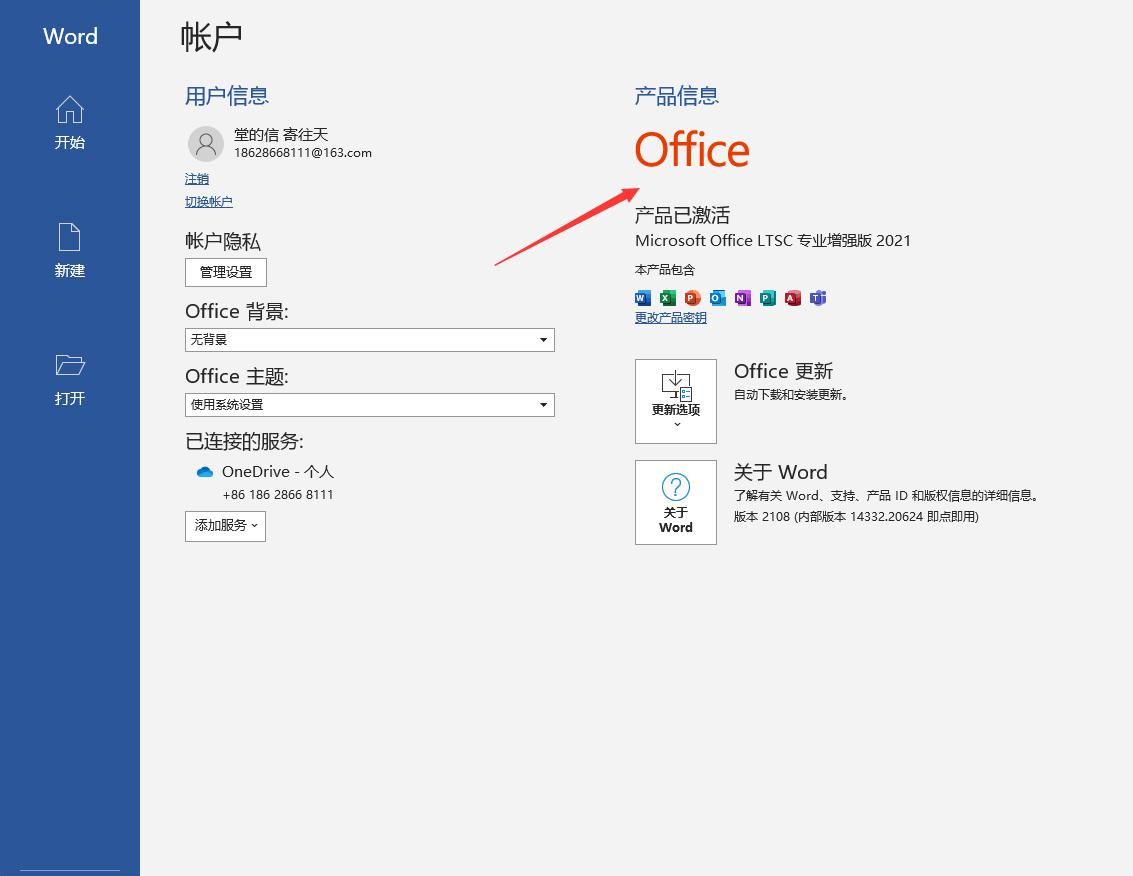The width and height of the screenshot is (1133, 876).
Task: Click the Publisher app icon
Action: 768,298
